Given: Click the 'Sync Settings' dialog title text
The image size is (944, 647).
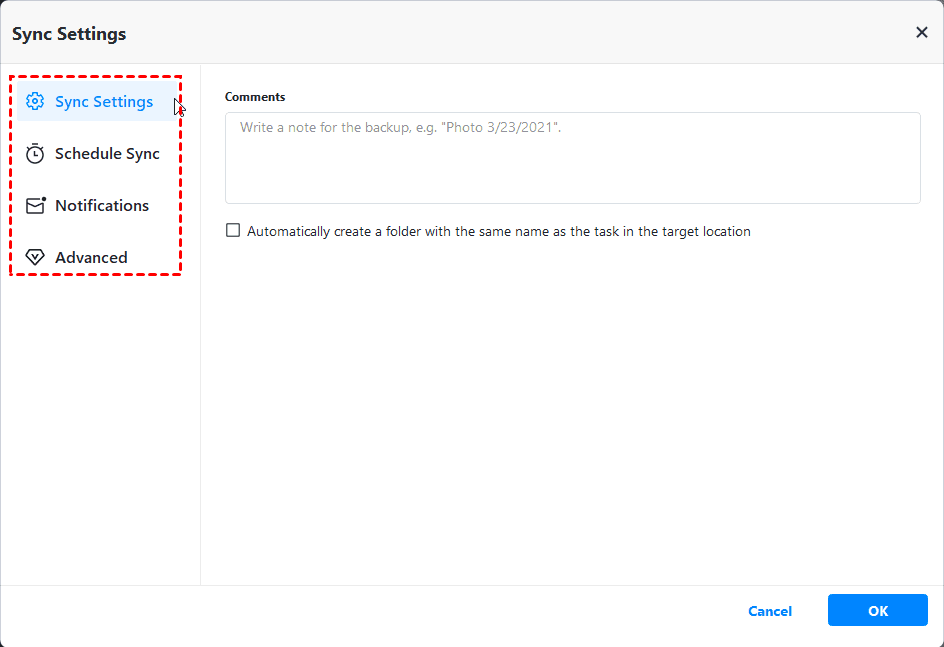Looking at the screenshot, I should (x=69, y=34).
